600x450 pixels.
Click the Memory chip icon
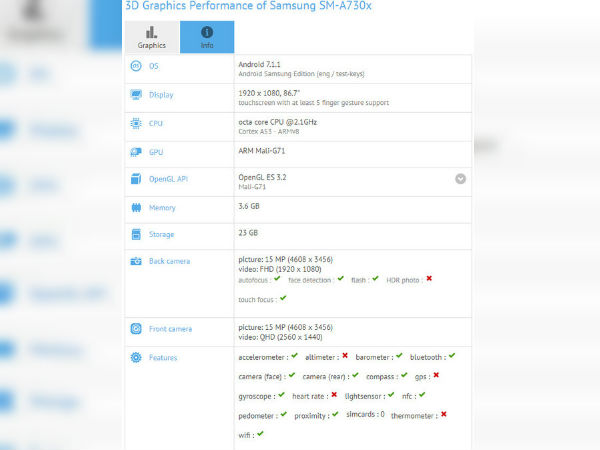pos(135,207)
